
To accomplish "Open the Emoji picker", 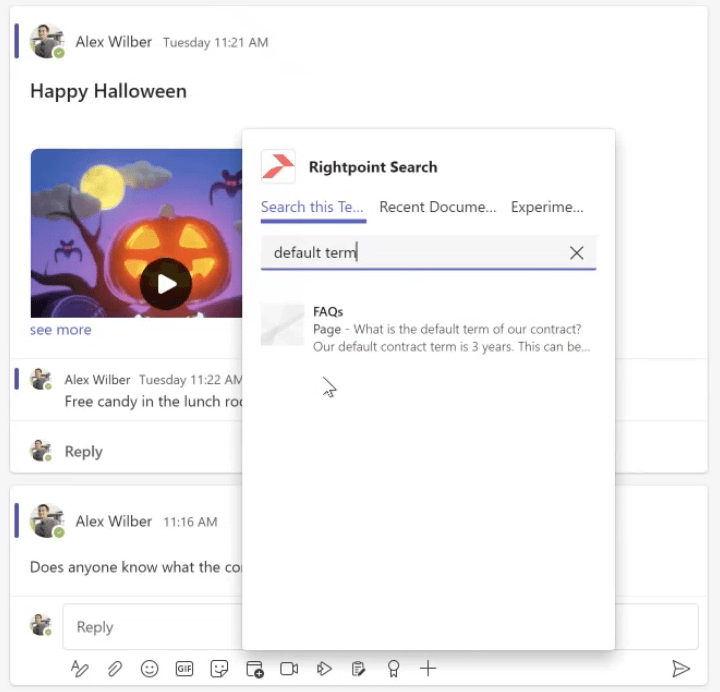I will [150, 669].
